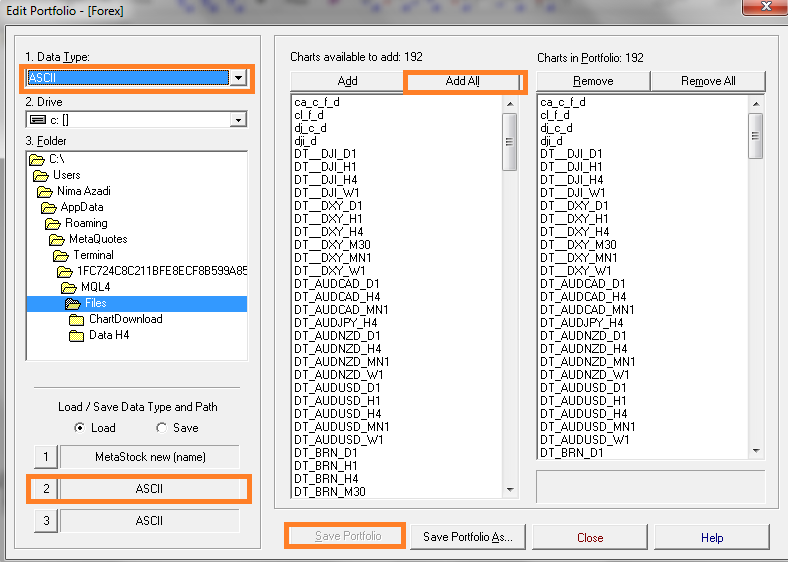Select DT_AUDUSD_MN1 in available charts list
The image size is (788, 562).
pyautogui.click(x=342, y=427)
